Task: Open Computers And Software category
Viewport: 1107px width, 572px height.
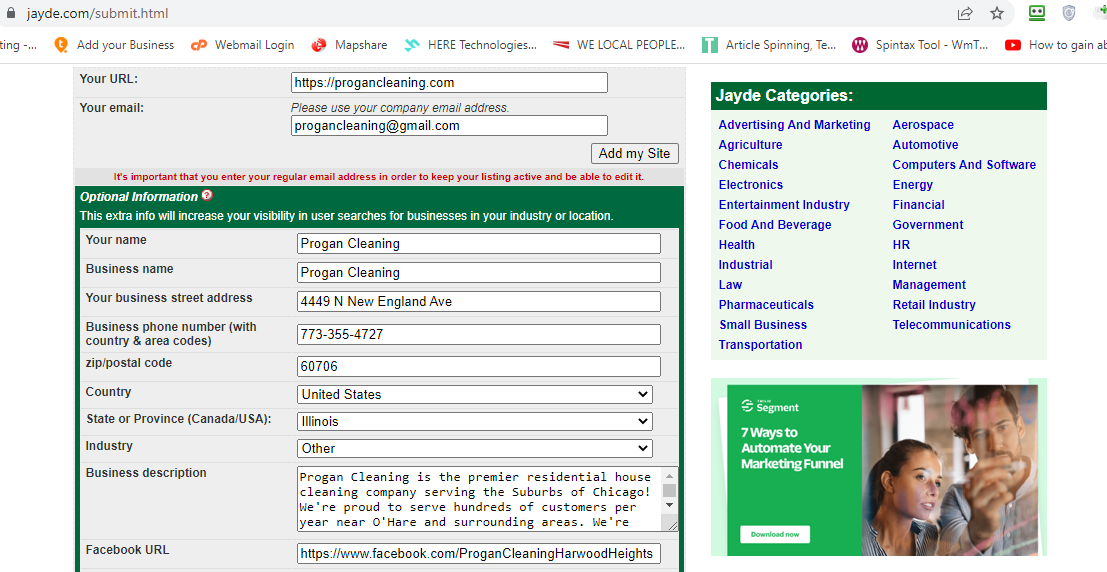Action: pyautogui.click(x=964, y=165)
